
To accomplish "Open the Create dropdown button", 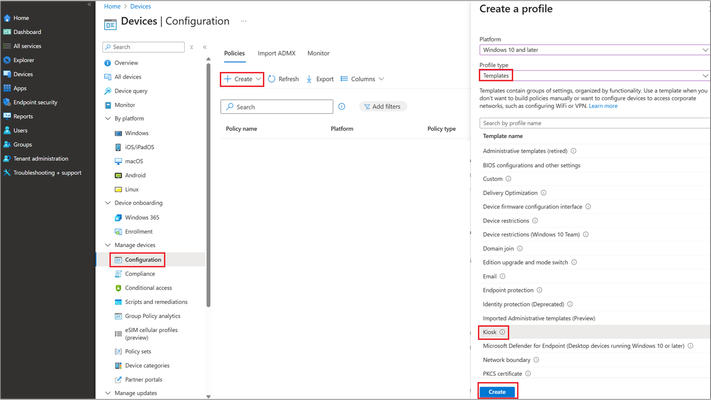I will 243,79.
